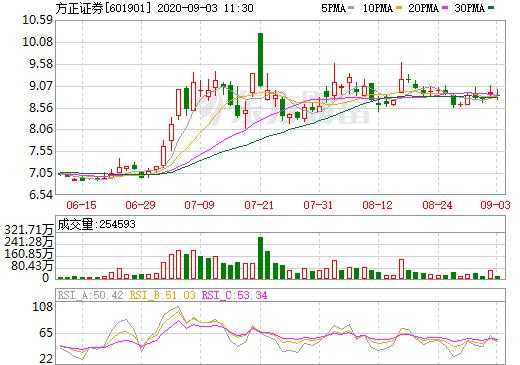Click the 20PMA legend label

423,8
